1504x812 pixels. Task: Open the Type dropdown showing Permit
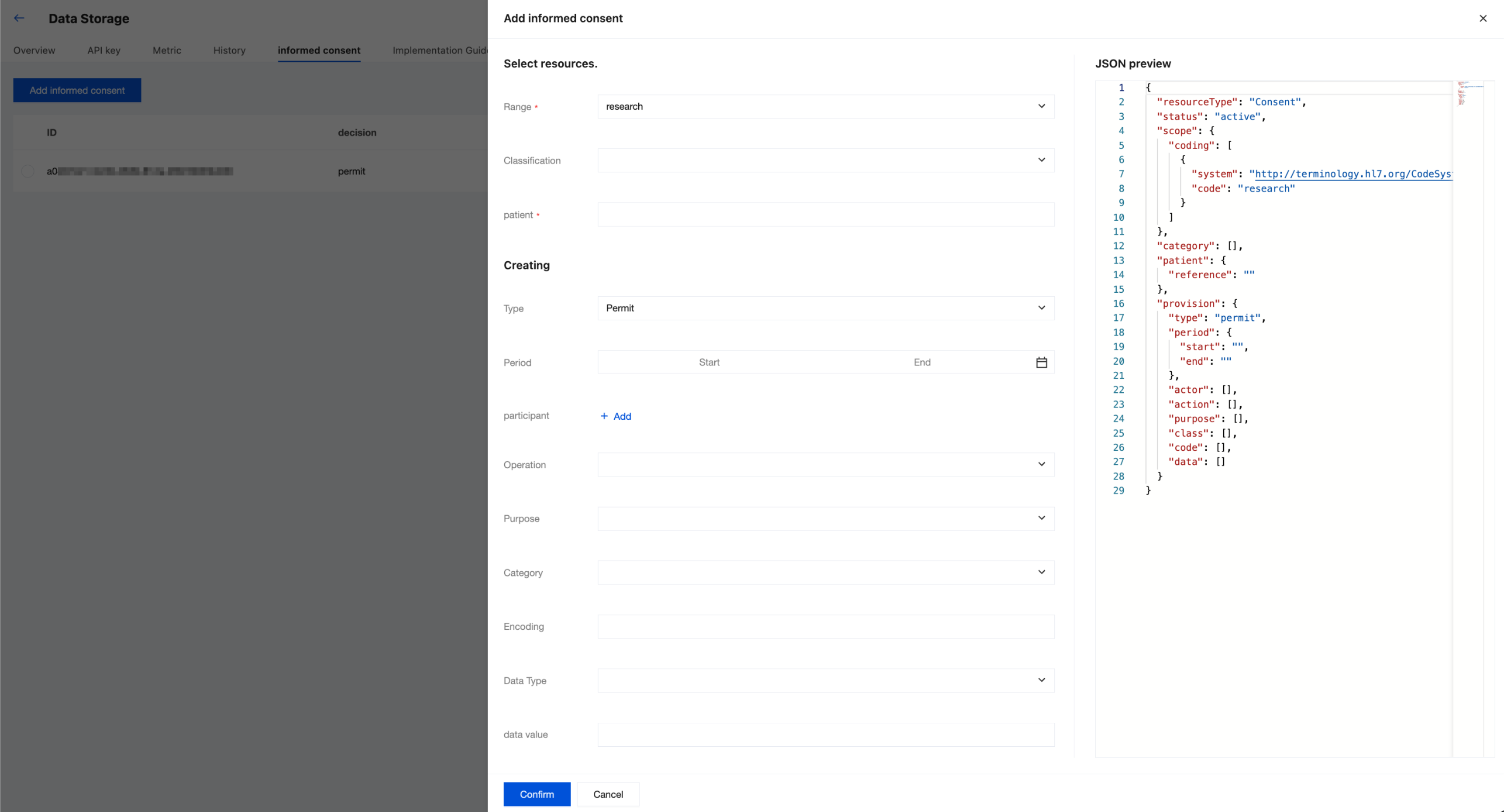coord(826,308)
